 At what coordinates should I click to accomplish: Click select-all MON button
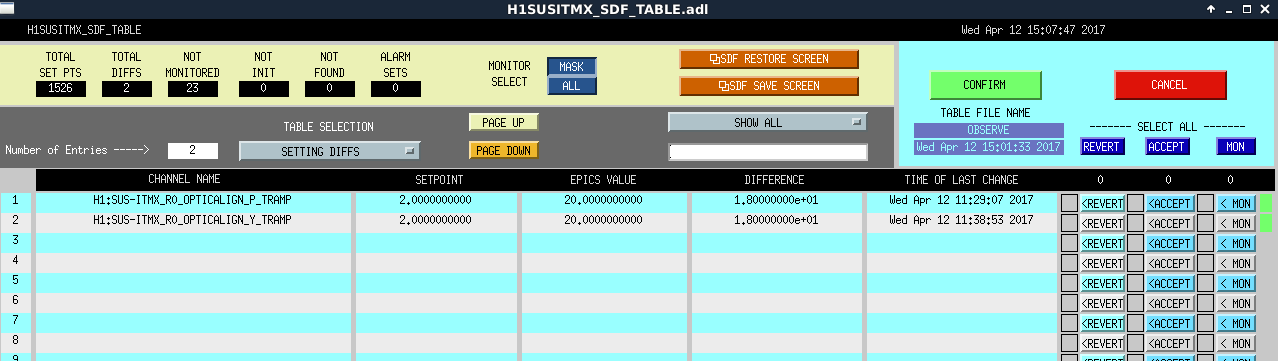point(1236,146)
